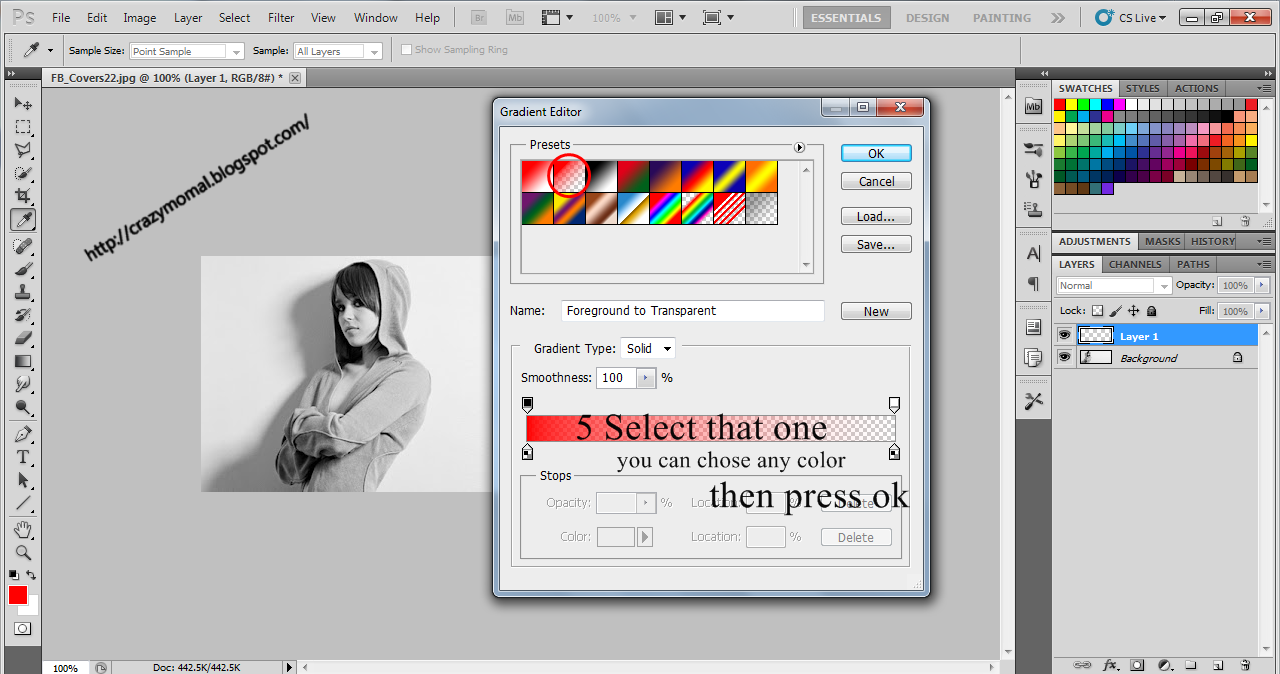Select the Brush tool
Viewport: 1280px width, 674px height.
point(24,271)
